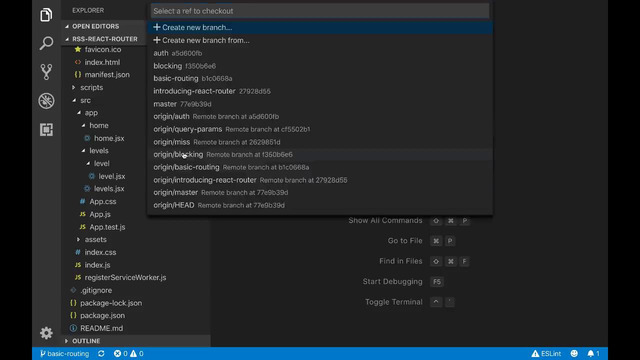This screenshot has height=360, width=640.
Task: Open the Manage gear icon
Action: [46, 333]
